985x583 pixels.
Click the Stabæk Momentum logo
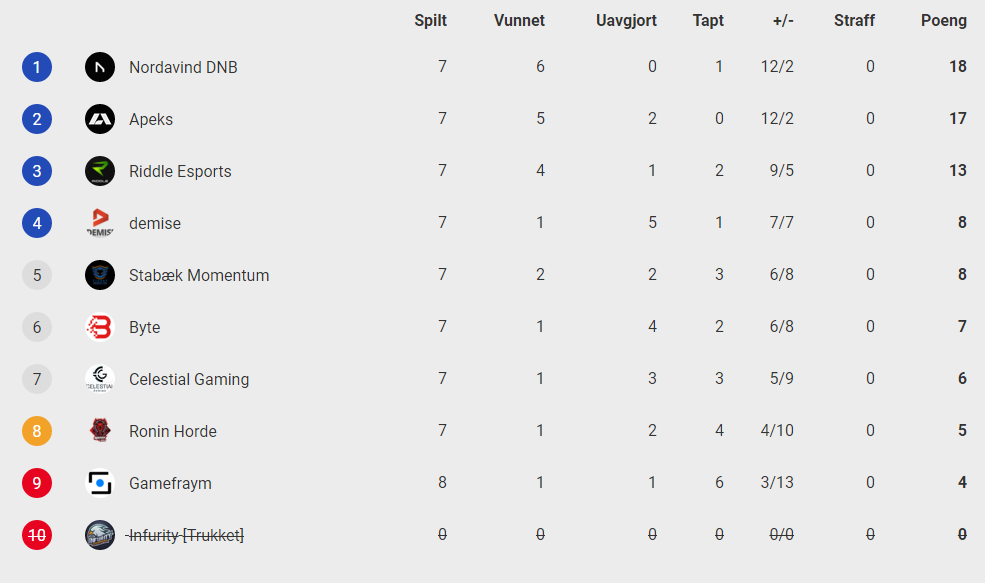[100, 275]
